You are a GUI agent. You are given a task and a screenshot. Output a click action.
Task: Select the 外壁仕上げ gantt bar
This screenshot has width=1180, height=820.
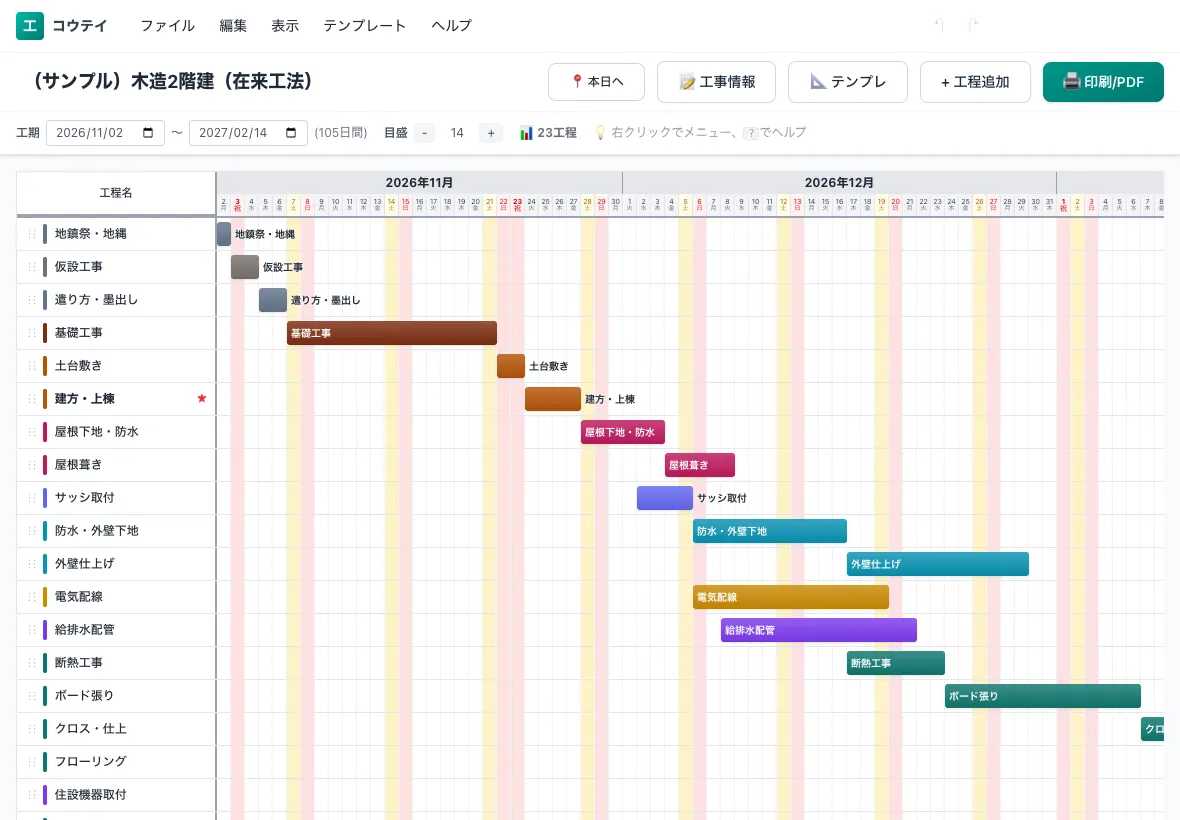tap(937, 563)
